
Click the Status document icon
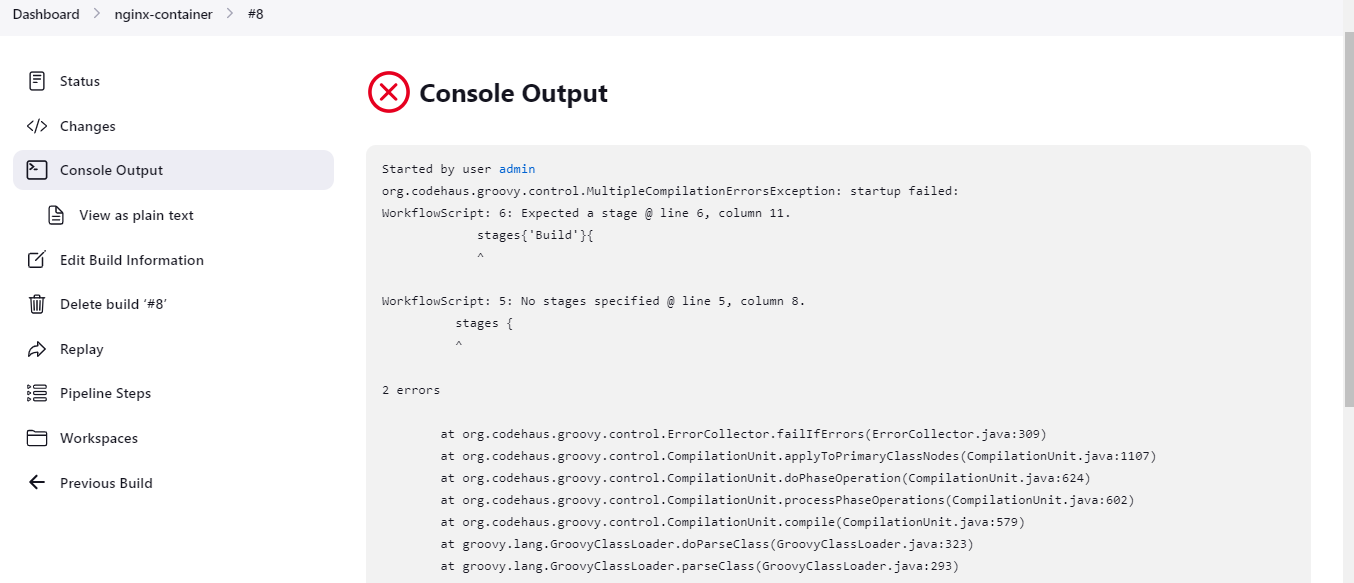[x=37, y=81]
